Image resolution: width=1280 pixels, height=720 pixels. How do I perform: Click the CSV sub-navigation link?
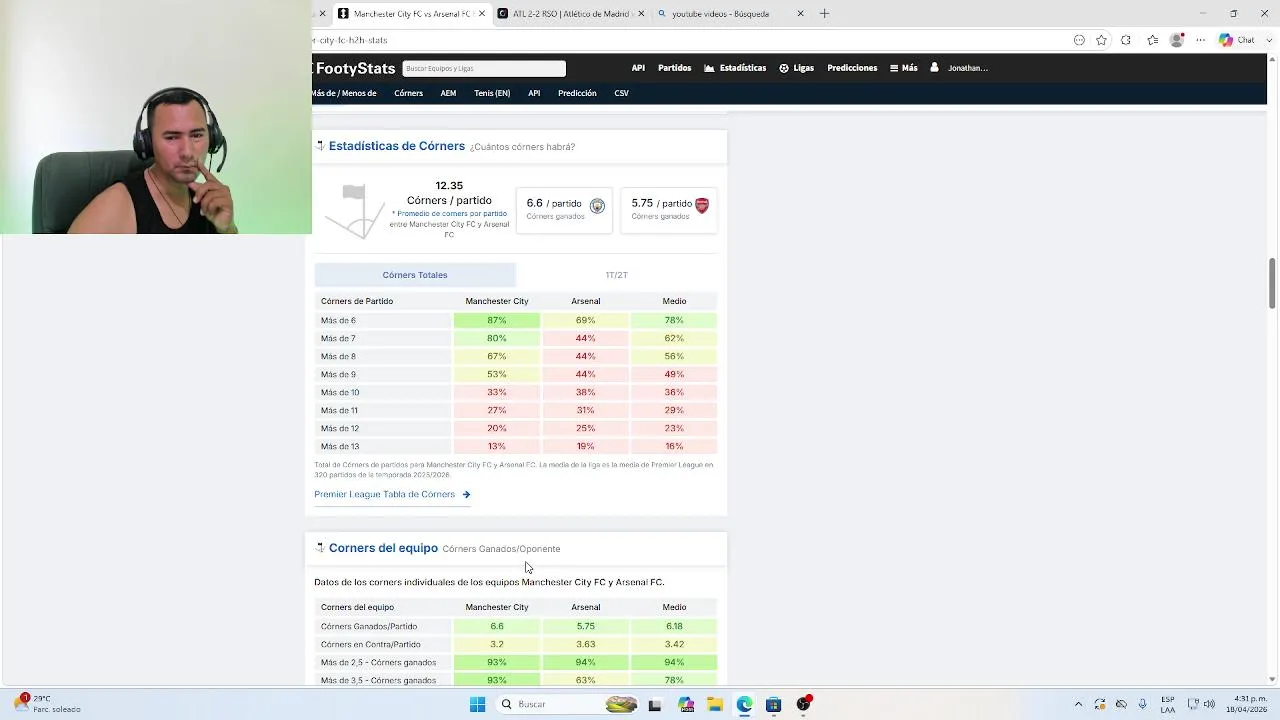tap(621, 93)
